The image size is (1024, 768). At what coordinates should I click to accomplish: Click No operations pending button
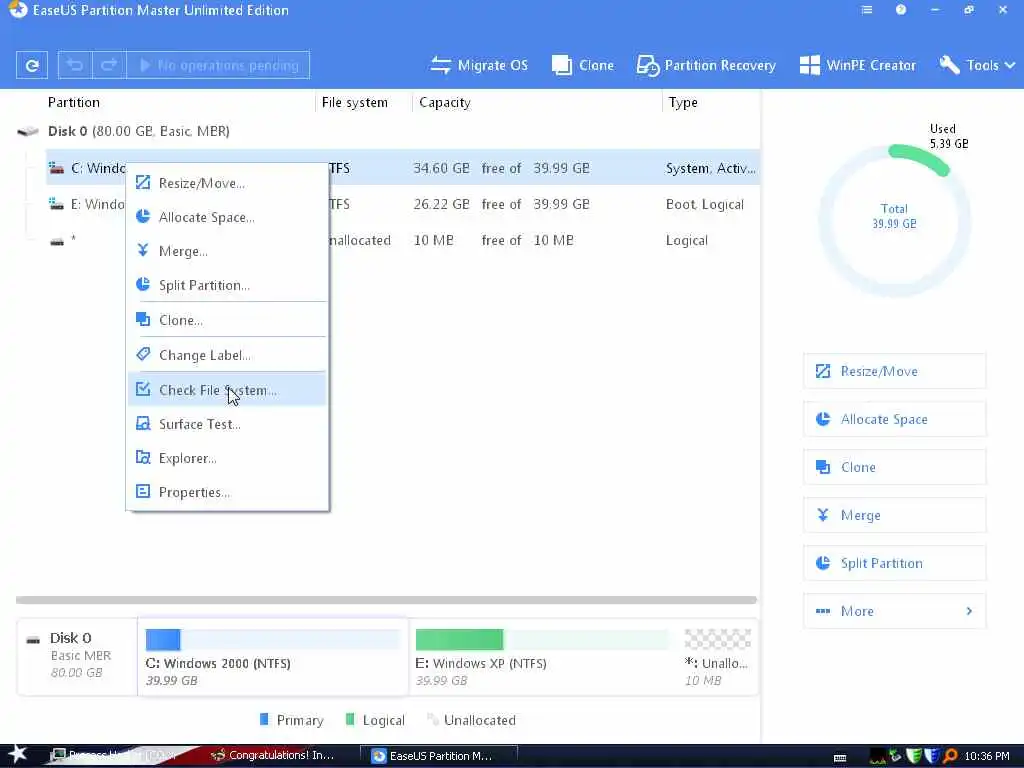point(218,65)
